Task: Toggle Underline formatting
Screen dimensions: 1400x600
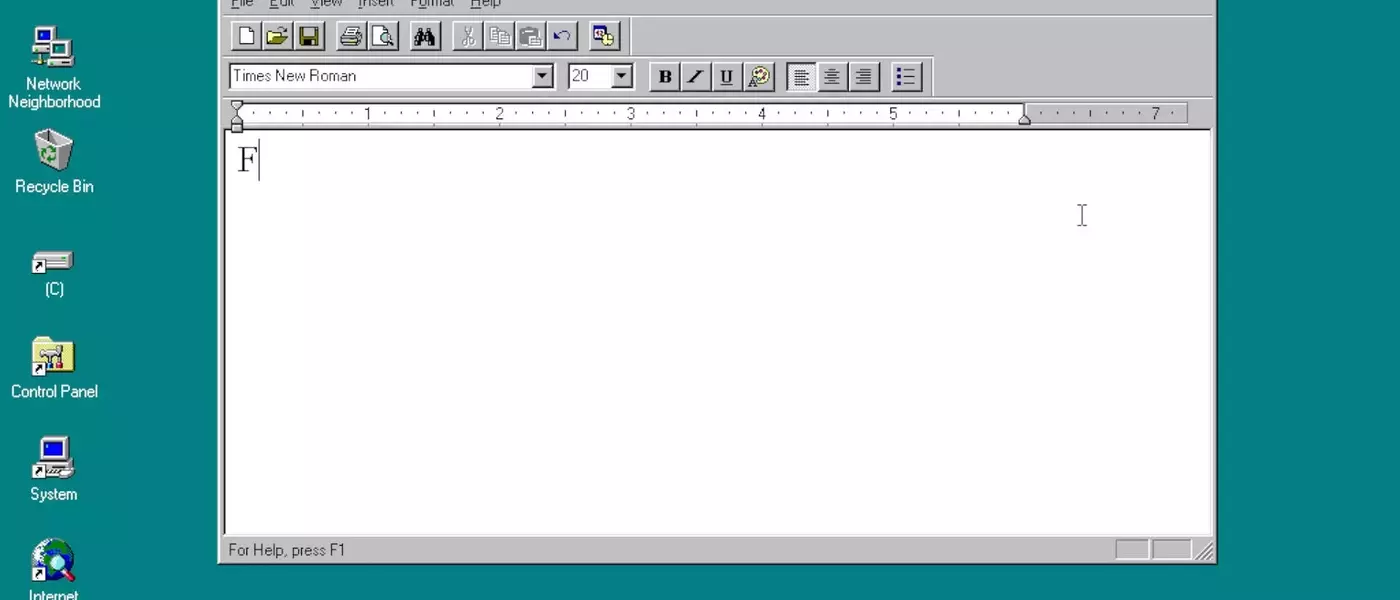Action: pyautogui.click(x=727, y=77)
